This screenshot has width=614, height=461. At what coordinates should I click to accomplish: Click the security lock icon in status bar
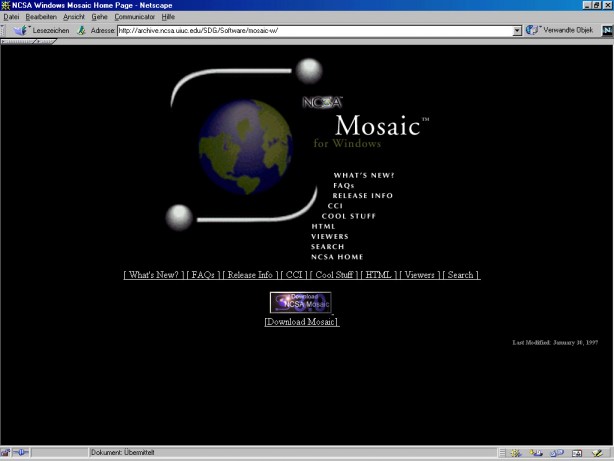tap(8, 453)
